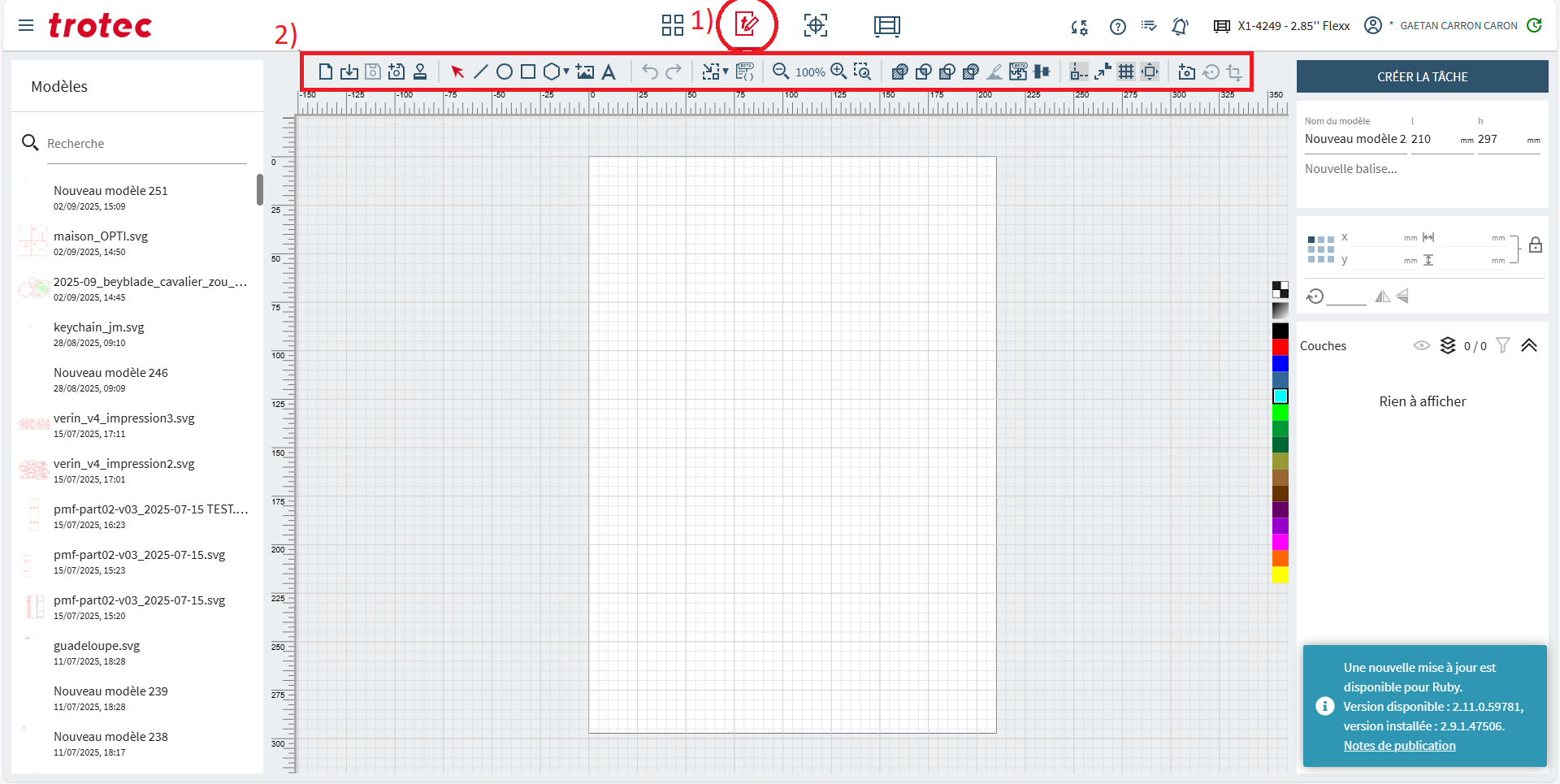Viewport: 1560px width, 784px height.
Task: Zoom out of the canvas
Action: [x=781, y=71]
